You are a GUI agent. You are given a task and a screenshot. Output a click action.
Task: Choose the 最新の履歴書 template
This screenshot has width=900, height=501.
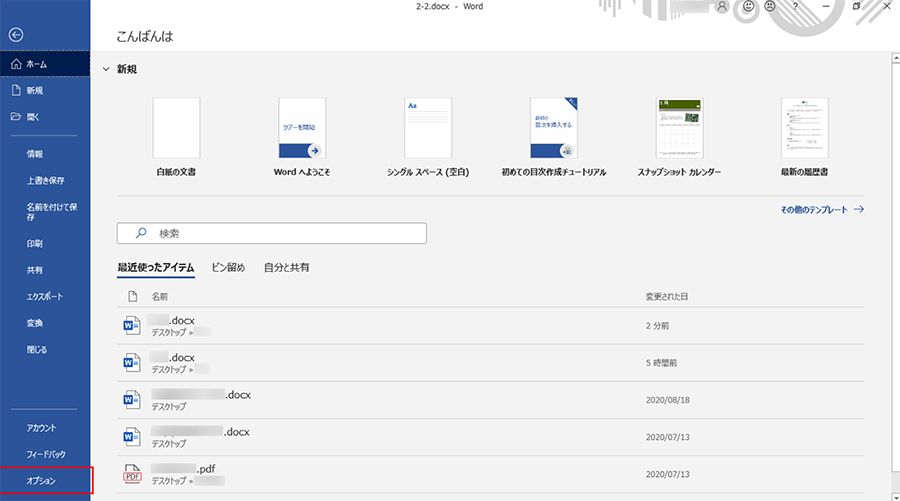(805, 137)
